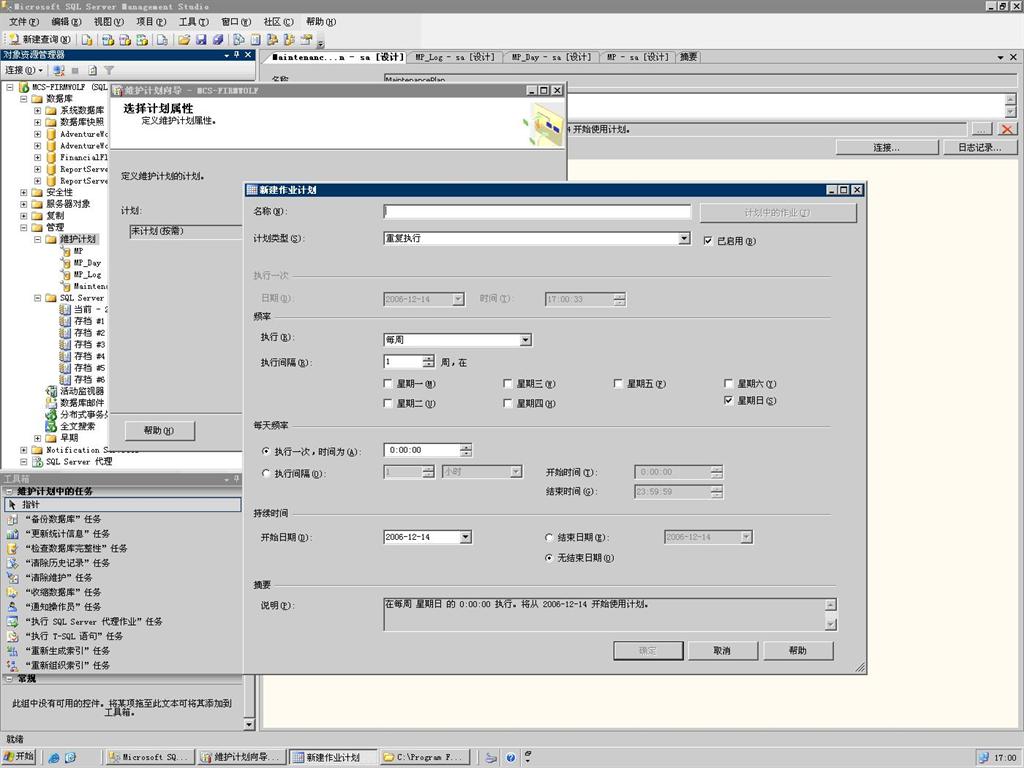
Task: Select 执行间隔 radio button under 每天频率
Action: point(266,473)
